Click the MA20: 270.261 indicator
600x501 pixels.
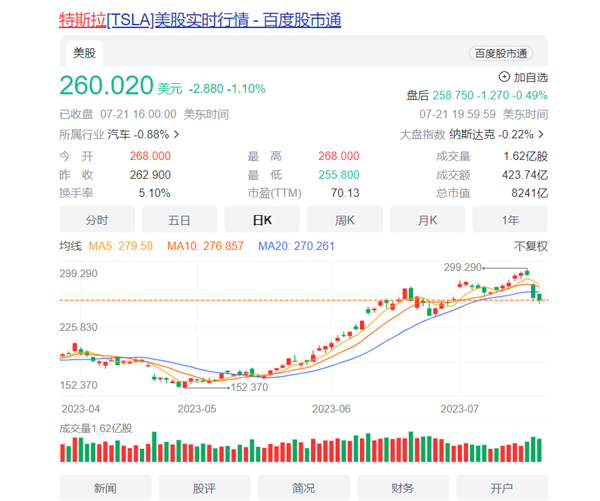point(296,246)
